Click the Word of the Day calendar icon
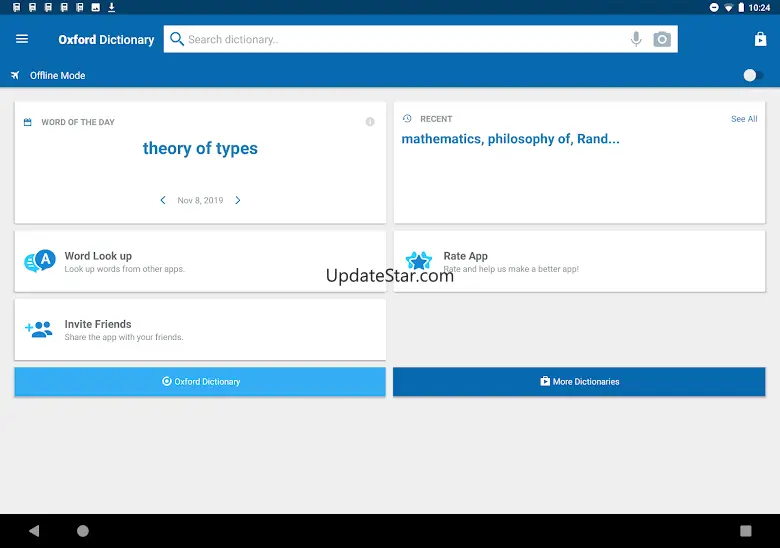780x548 pixels. pyautogui.click(x=28, y=122)
